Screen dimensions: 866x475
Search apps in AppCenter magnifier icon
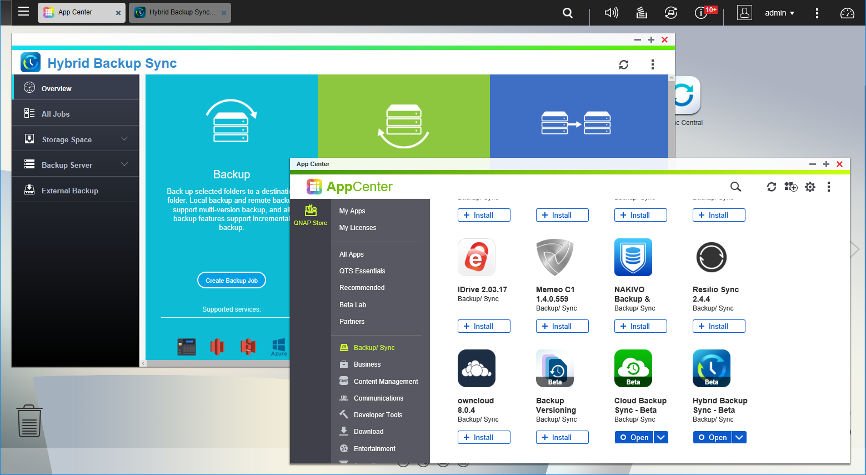pos(736,187)
